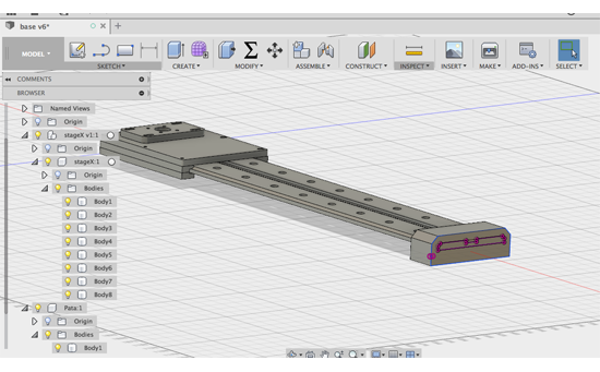The width and height of the screenshot is (600, 372).
Task: Hide the Pata:1 component via lightbulb
Action: (38, 308)
